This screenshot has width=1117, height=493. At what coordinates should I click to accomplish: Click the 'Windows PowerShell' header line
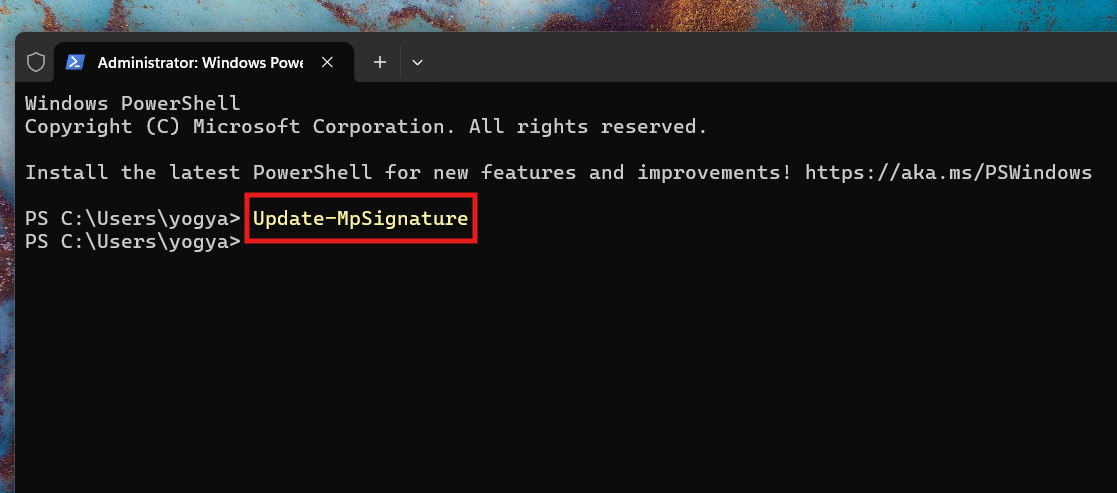tap(133, 103)
